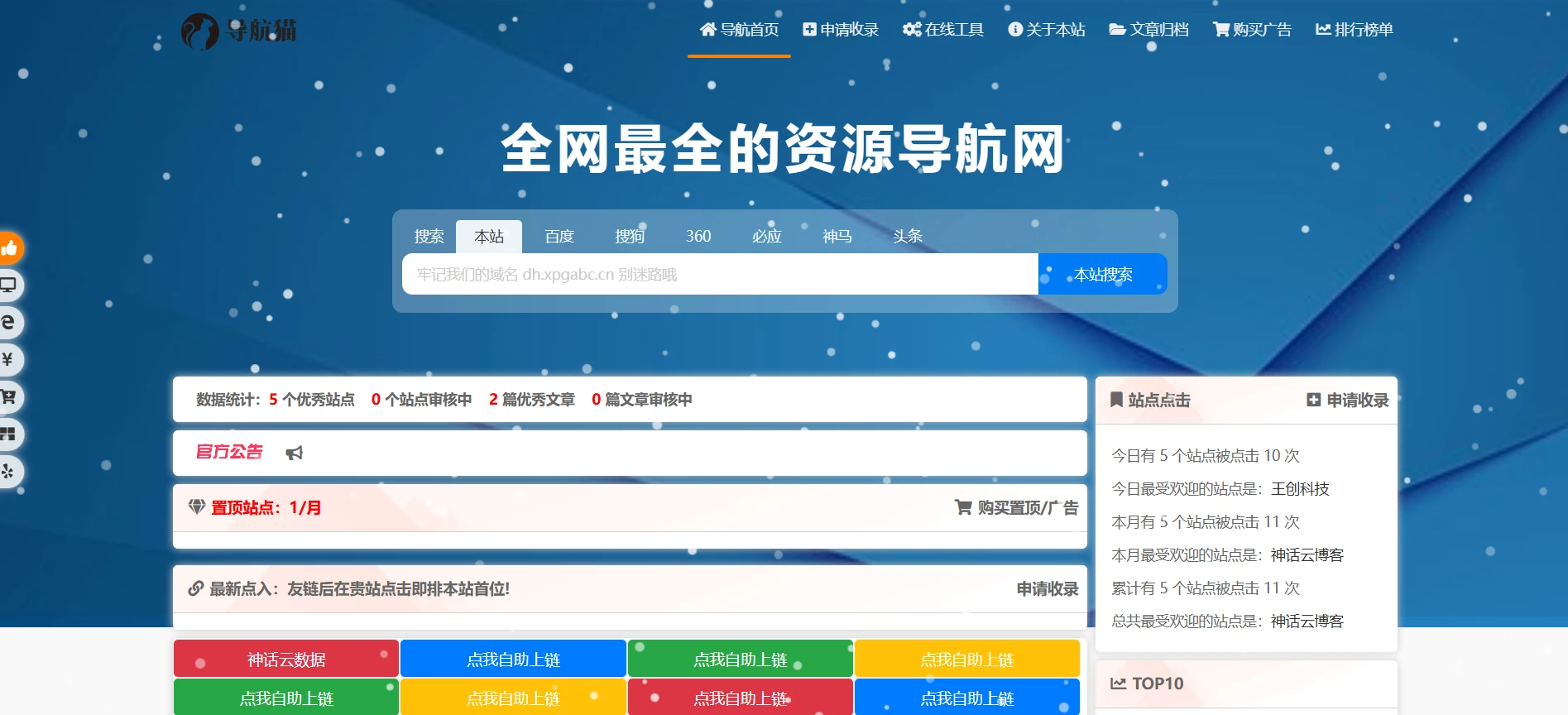The height and width of the screenshot is (715, 1568).
Task: Click 累计有 5 个站点被点击 11 次
Action: (x=1206, y=588)
